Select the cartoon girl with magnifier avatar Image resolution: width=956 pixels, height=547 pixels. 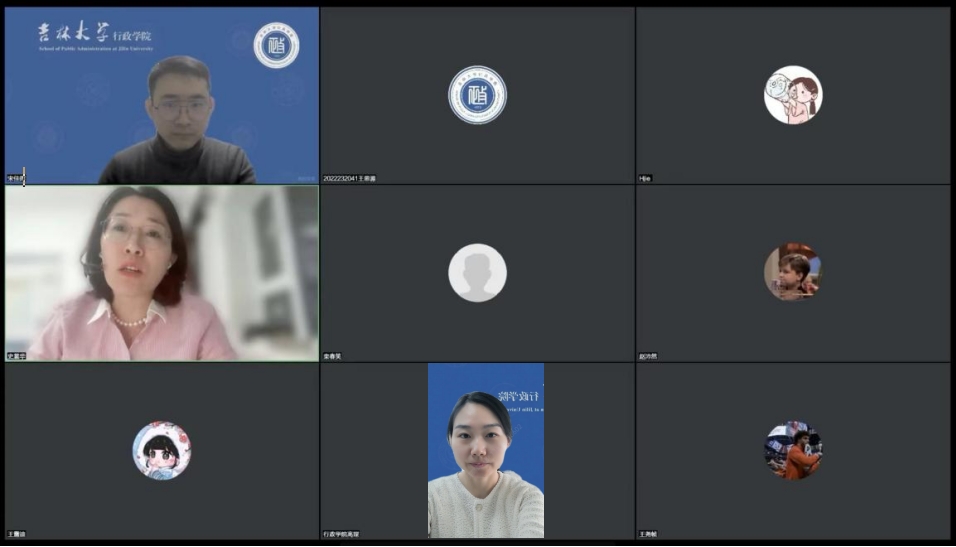pyautogui.click(x=793, y=95)
